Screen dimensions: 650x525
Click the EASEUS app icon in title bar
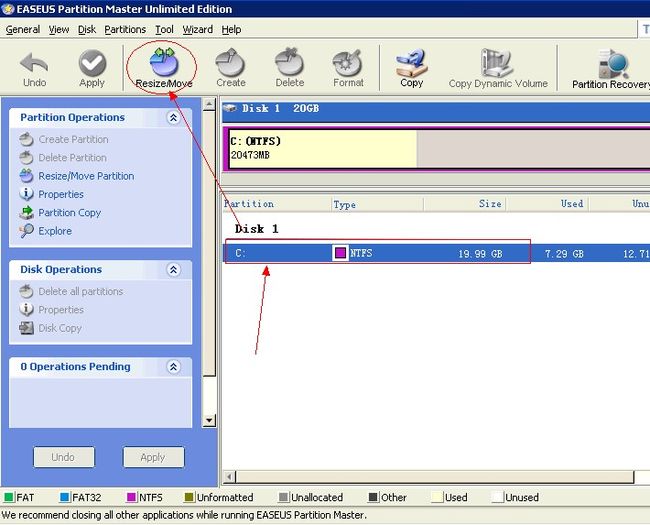click(7, 9)
